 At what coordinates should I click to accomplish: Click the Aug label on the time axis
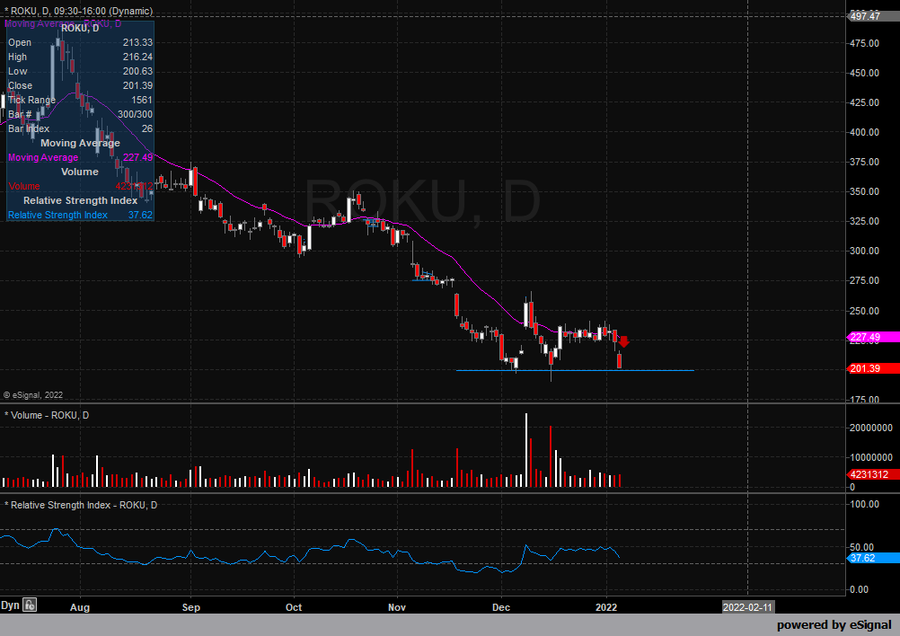point(80,607)
